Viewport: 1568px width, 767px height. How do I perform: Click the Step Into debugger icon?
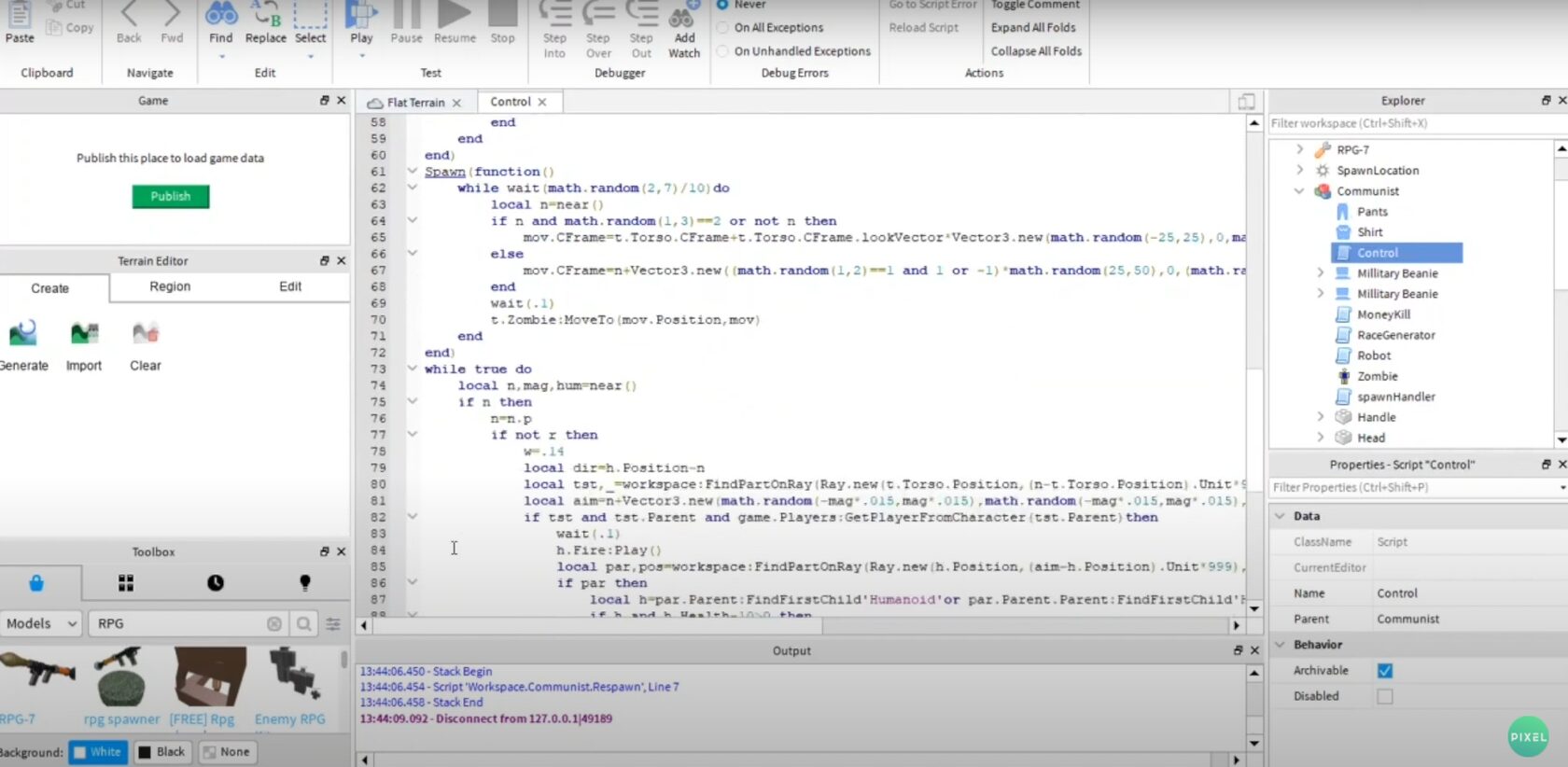554,17
